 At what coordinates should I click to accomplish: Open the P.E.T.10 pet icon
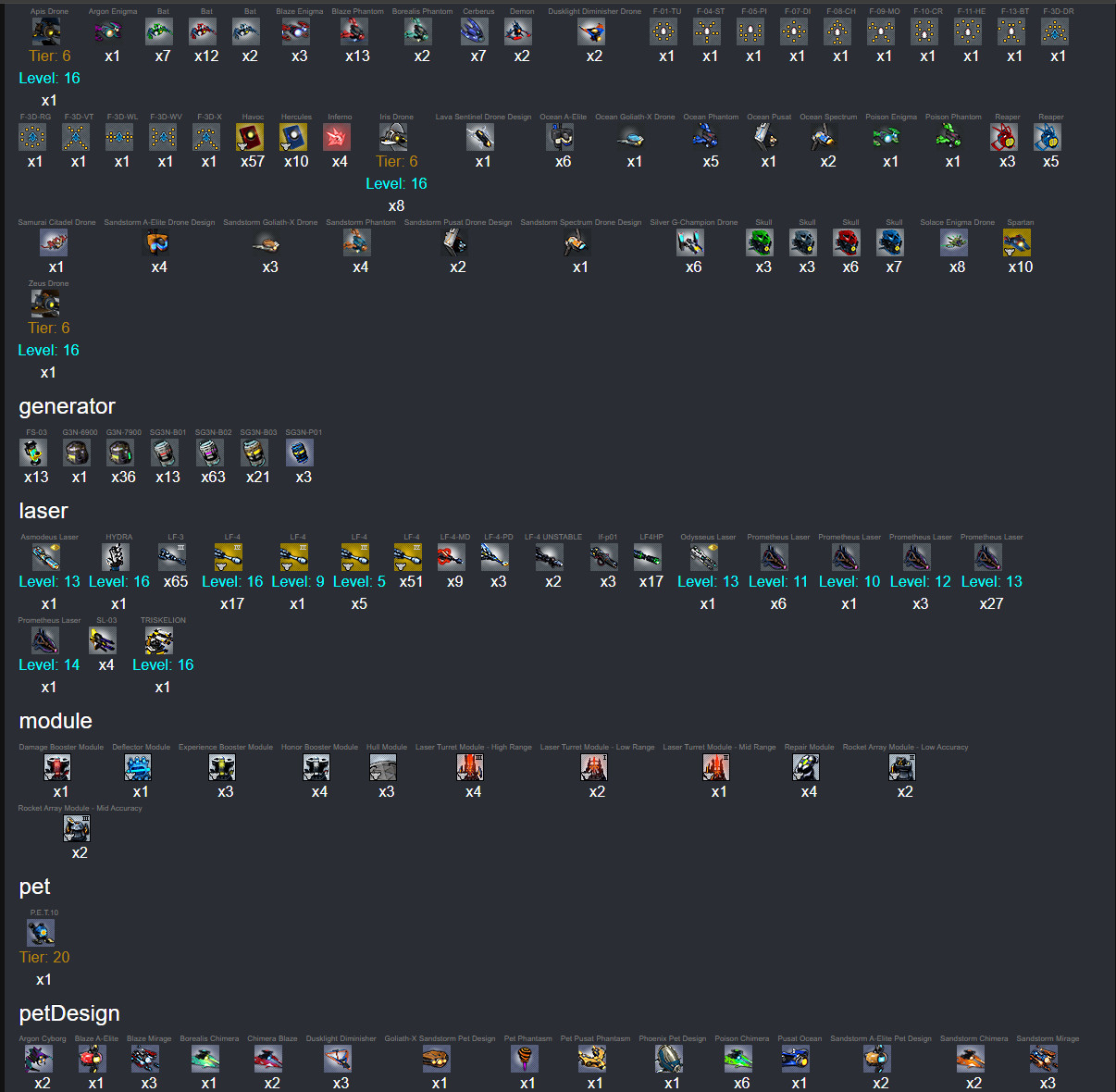pyautogui.click(x=41, y=933)
